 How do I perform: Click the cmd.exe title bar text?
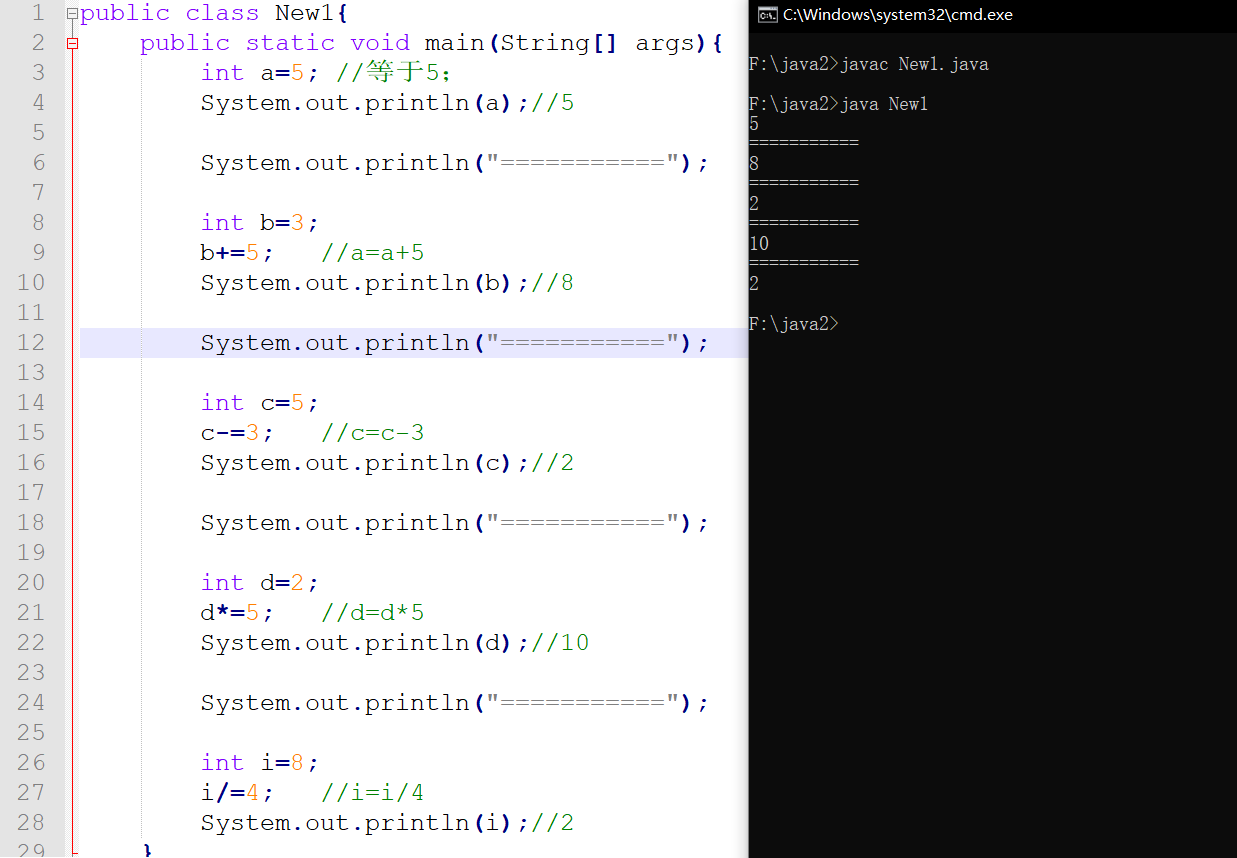tap(897, 14)
